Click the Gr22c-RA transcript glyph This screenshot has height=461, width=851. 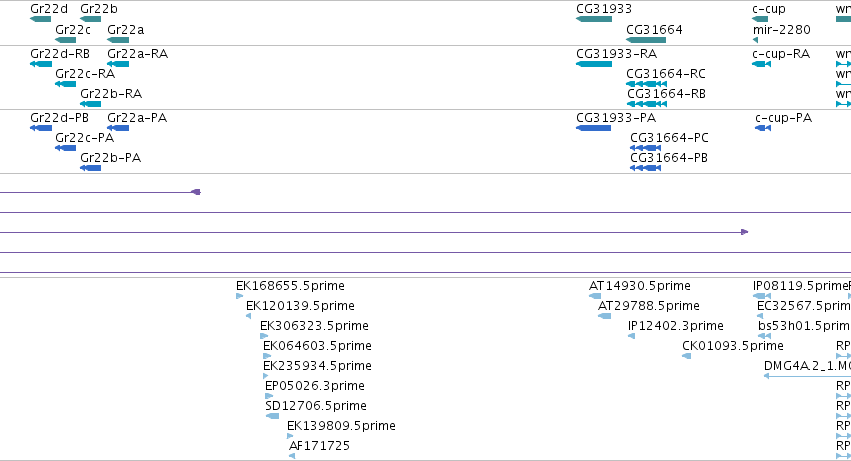click(66, 84)
